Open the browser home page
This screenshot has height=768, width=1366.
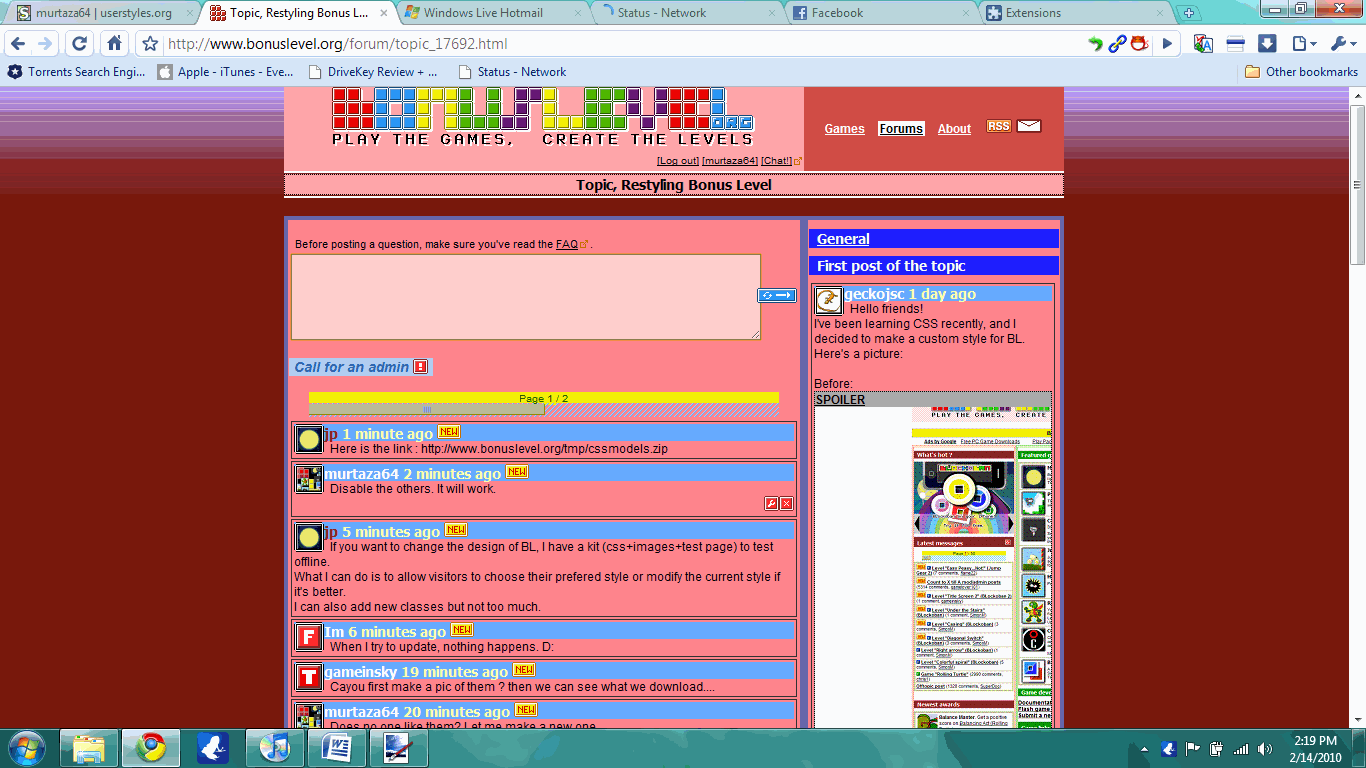click(x=115, y=44)
